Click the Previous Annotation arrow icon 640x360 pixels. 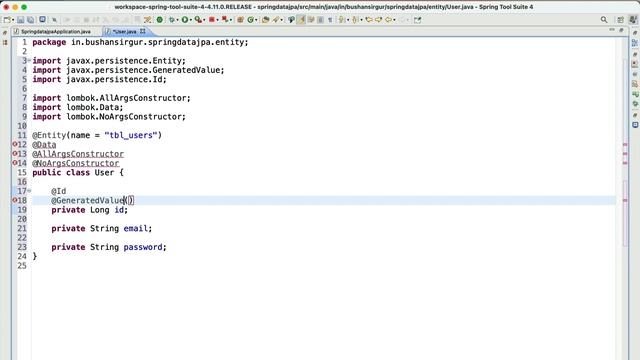pos(355,20)
